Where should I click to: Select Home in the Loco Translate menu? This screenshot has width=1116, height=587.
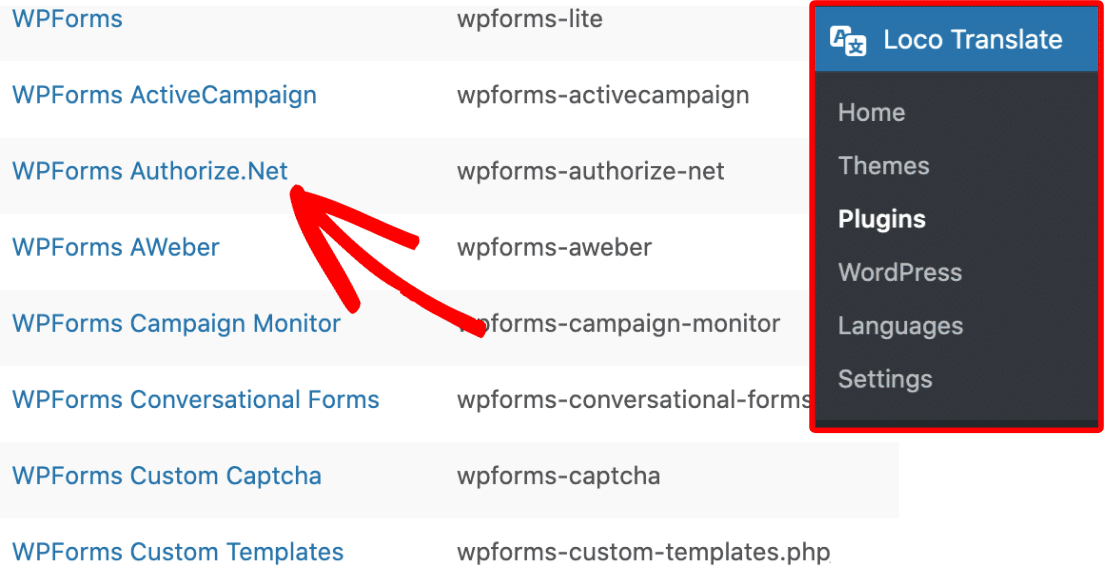[871, 112]
